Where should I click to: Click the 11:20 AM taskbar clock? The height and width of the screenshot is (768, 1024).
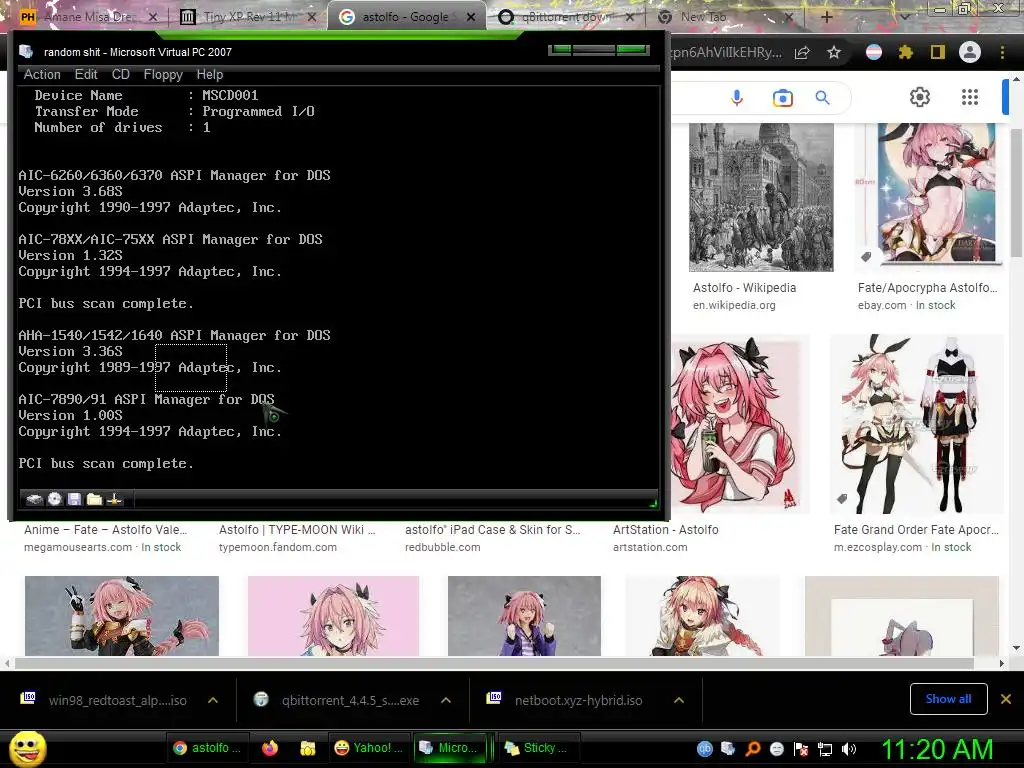tap(937, 749)
